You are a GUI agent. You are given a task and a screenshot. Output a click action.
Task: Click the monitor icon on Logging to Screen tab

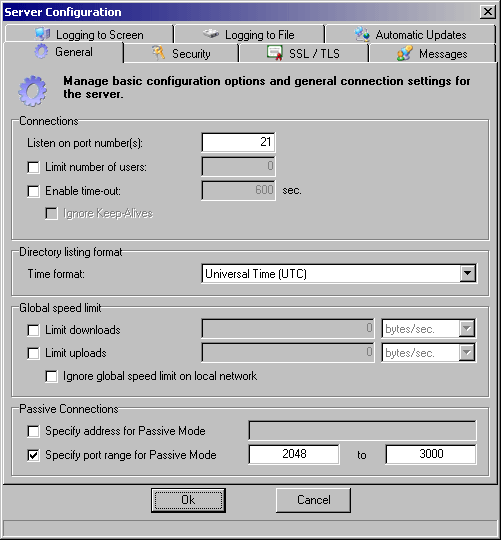click(43, 34)
